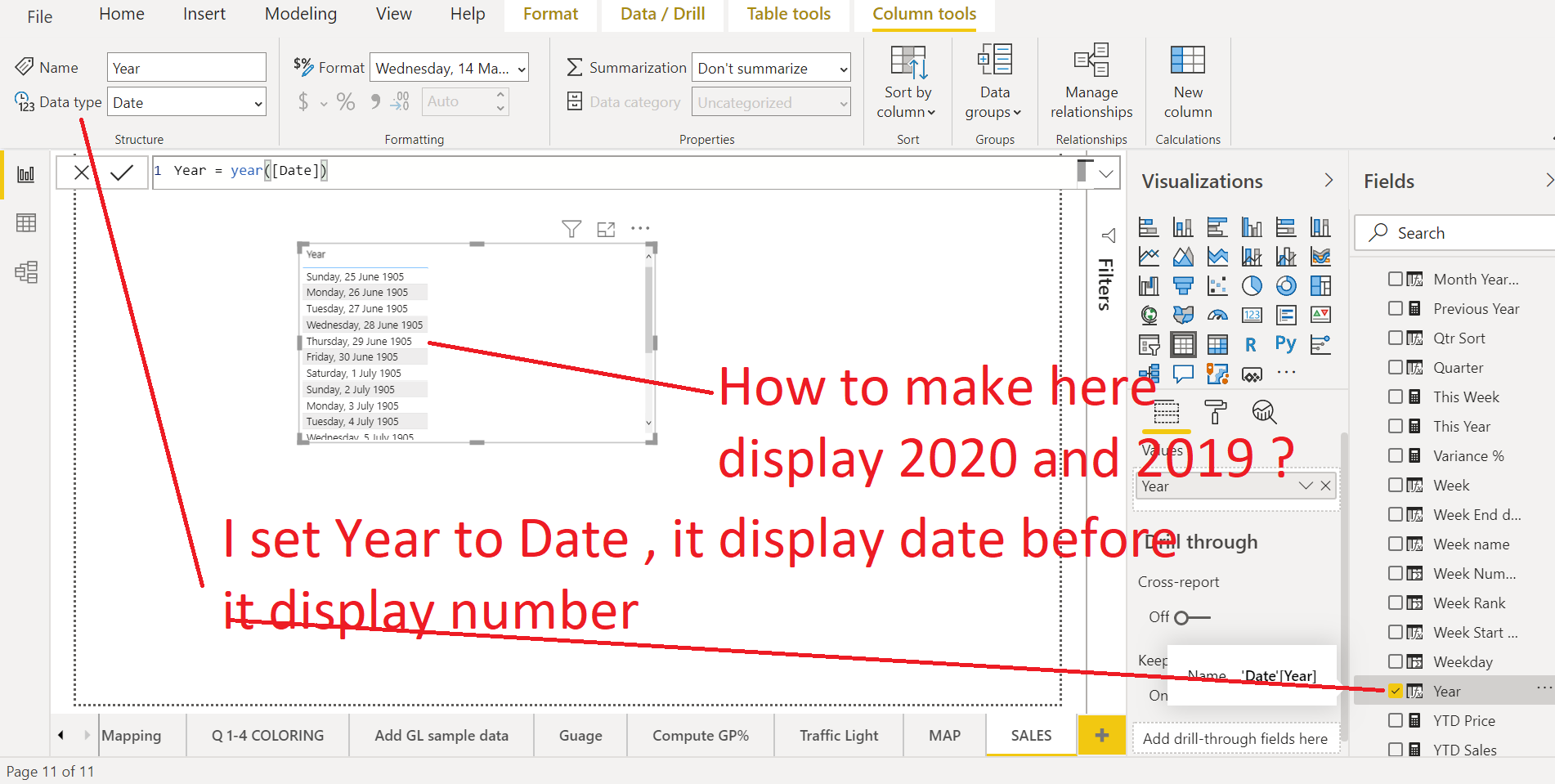This screenshot has width=1555, height=784.
Task: Uncheck the Year field checkbox
Action: [1396, 691]
